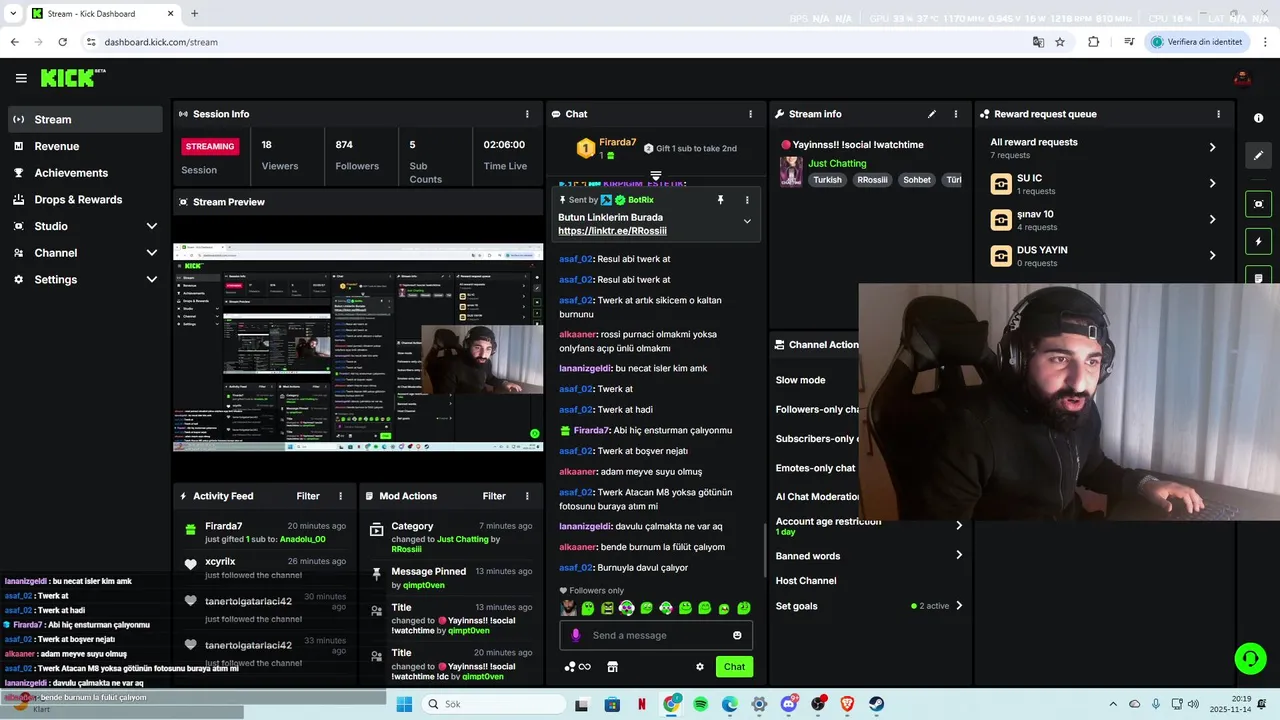Go to the Revenue page
Image resolution: width=1280 pixels, height=720 pixels.
point(85,146)
